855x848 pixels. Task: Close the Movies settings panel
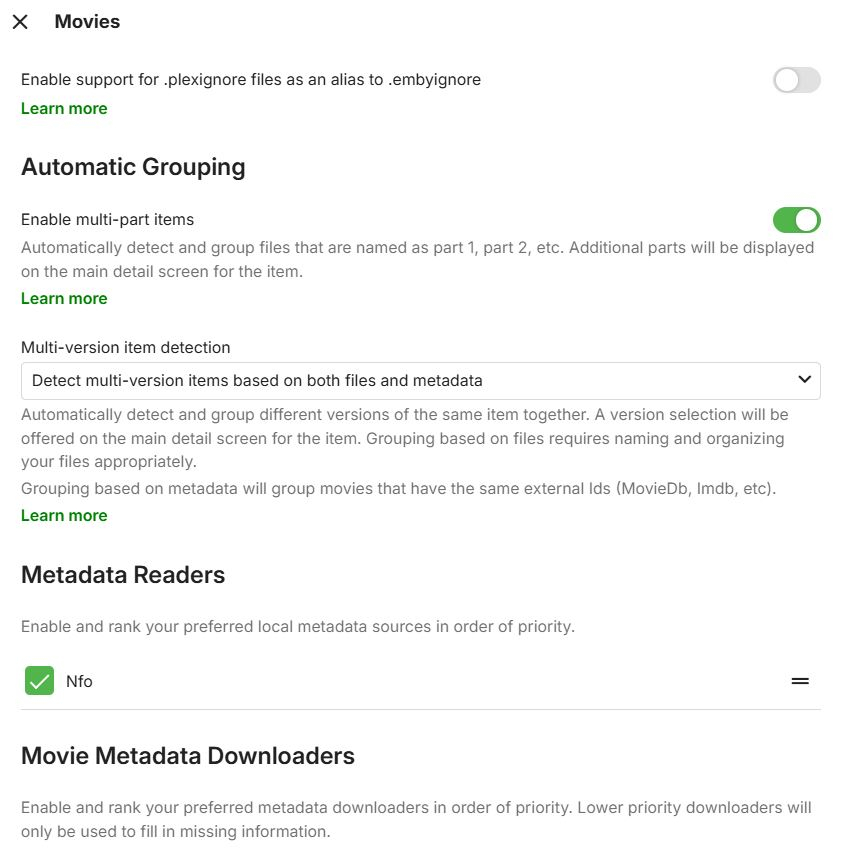click(x=20, y=22)
